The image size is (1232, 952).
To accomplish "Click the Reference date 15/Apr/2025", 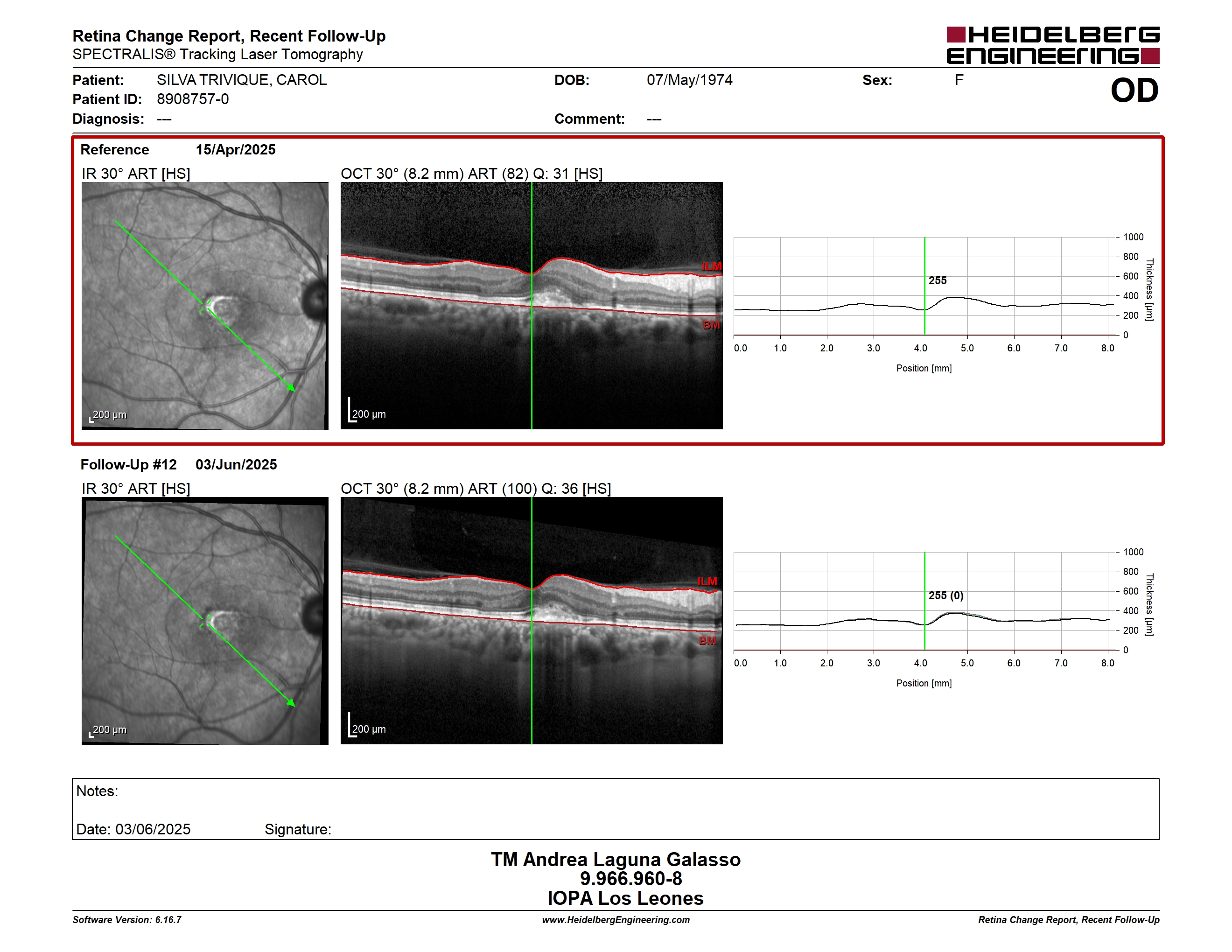I will [x=236, y=149].
